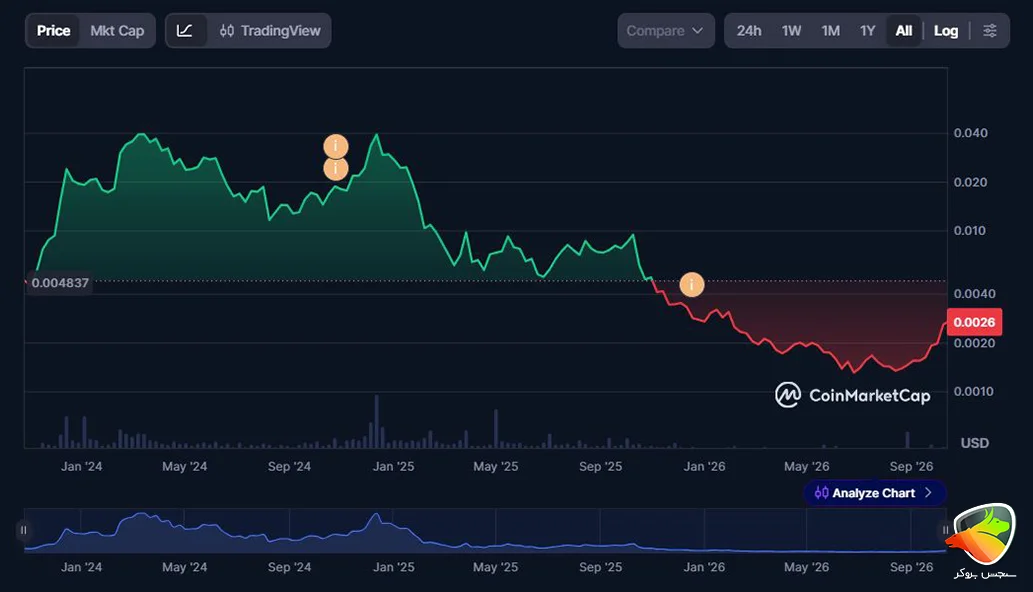Click the info marker near Dec '25
The image size is (1033, 592).
[x=692, y=284]
